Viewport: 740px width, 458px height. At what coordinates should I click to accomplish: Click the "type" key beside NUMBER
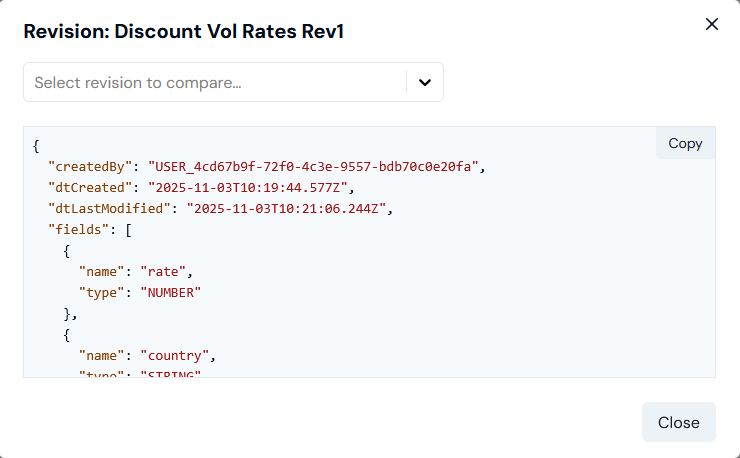point(102,292)
